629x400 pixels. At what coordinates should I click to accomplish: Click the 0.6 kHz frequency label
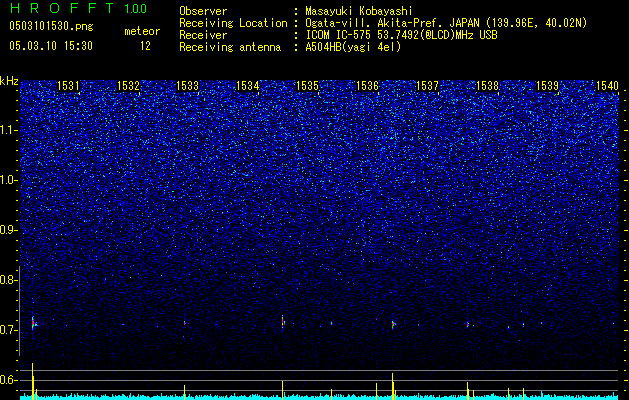click(9, 380)
